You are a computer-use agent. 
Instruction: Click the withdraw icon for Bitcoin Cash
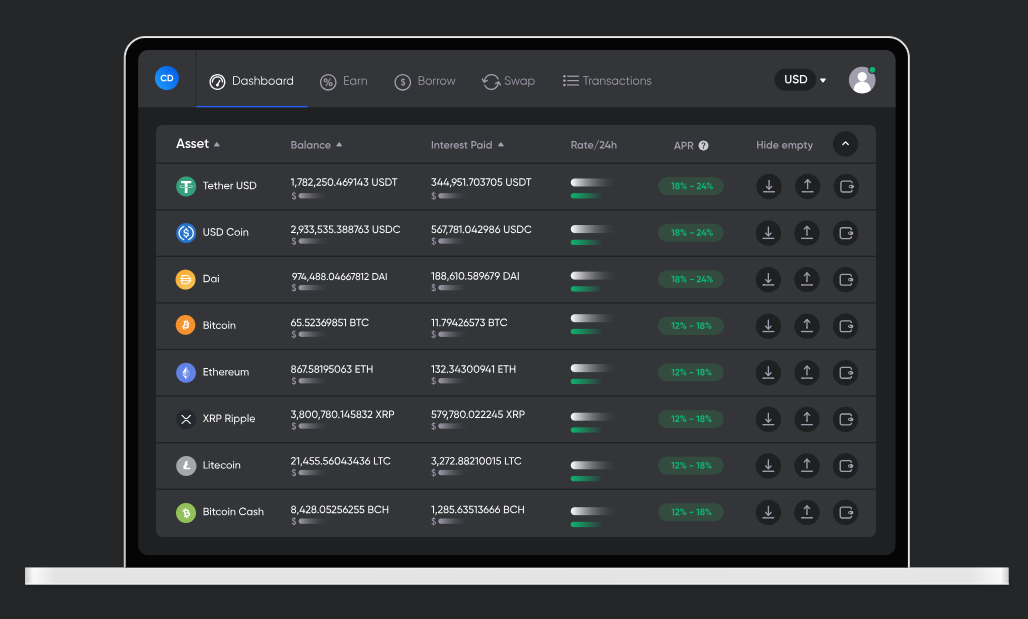coord(807,512)
